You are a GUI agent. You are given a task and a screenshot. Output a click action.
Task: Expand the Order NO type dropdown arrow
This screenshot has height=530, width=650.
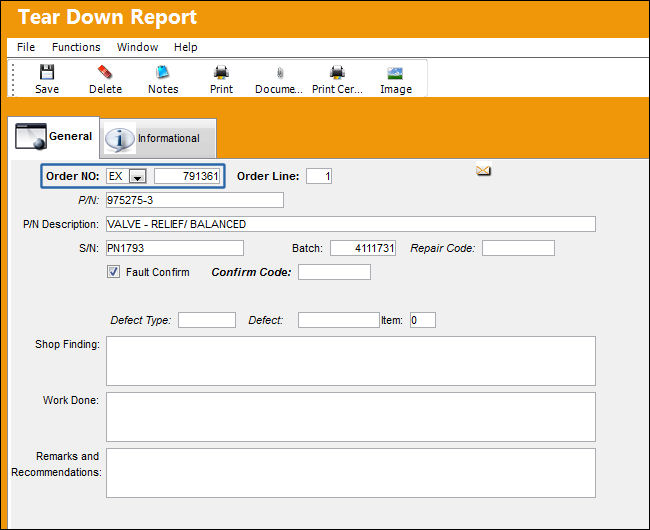tap(137, 177)
